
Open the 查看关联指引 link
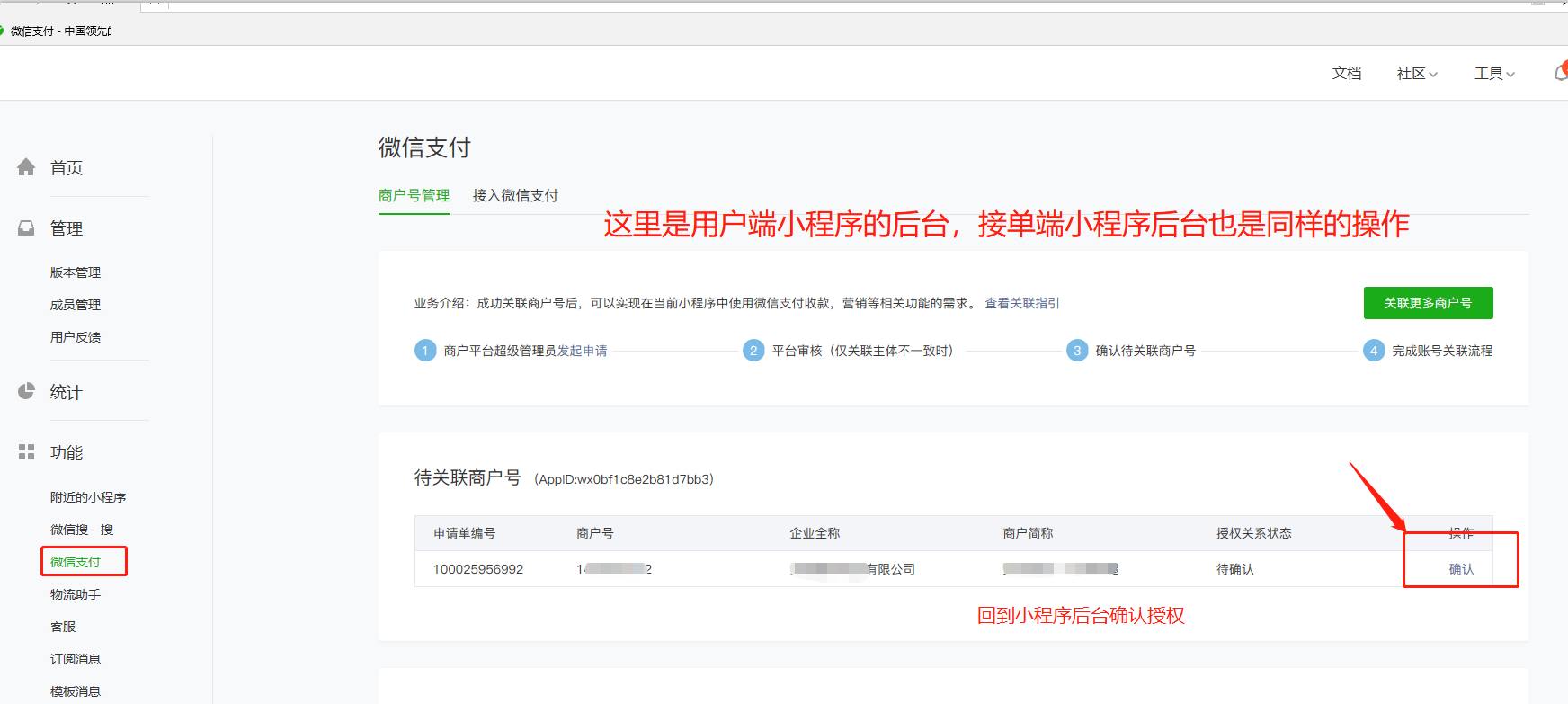point(1022,303)
